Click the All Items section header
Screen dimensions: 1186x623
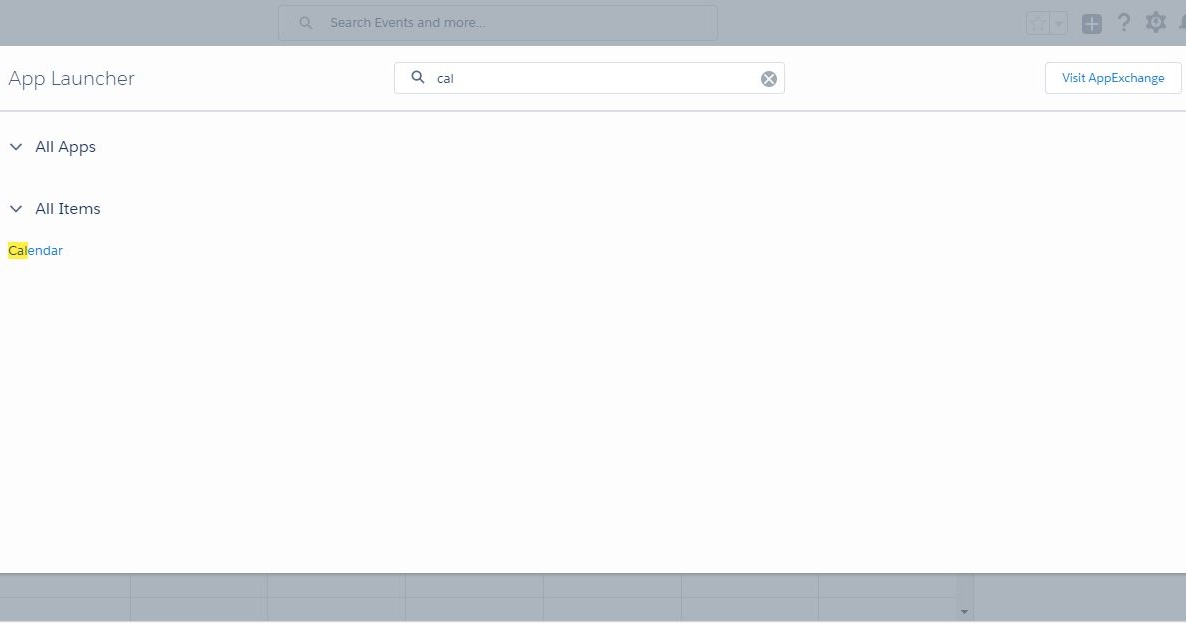pos(68,208)
